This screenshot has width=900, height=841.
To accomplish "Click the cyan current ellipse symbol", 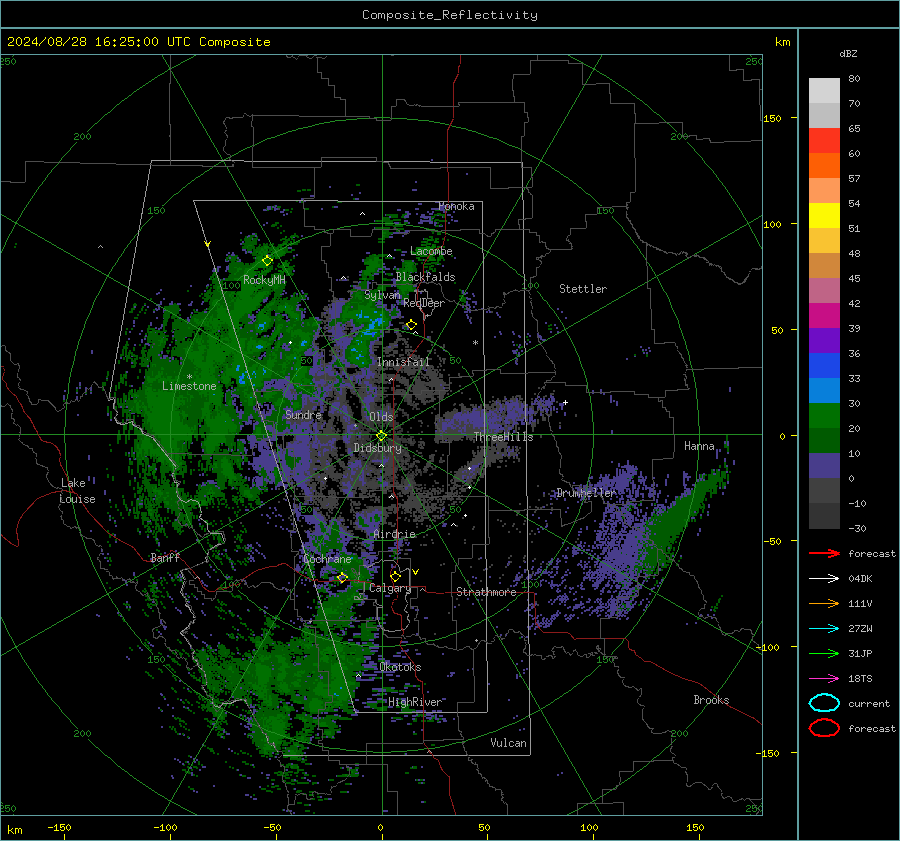I will pyautogui.click(x=824, y=703).
